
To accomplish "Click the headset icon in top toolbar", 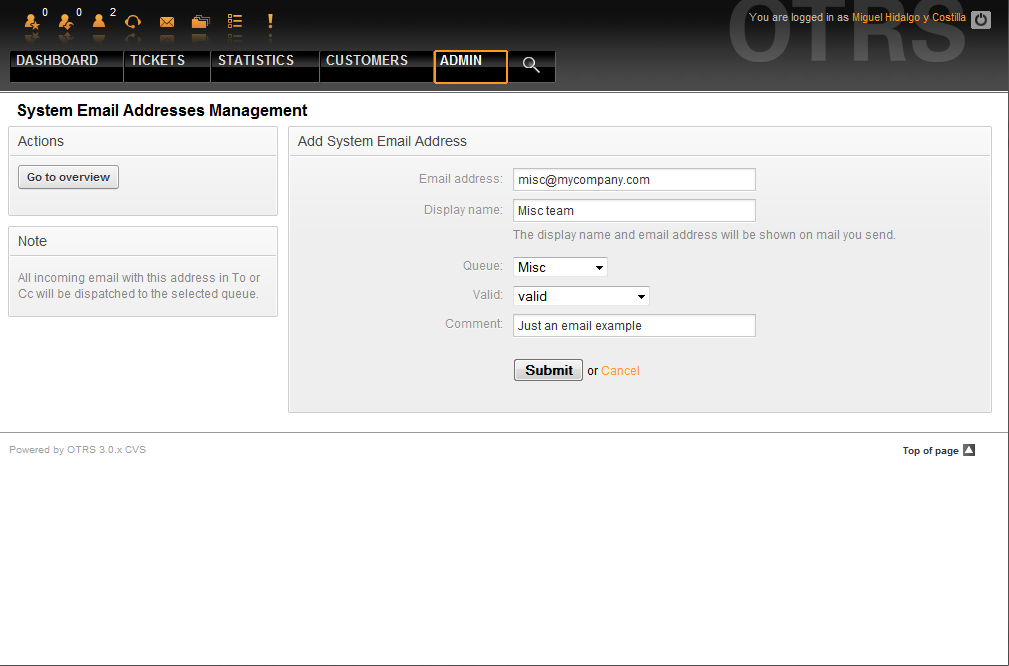I will (132, 22).
